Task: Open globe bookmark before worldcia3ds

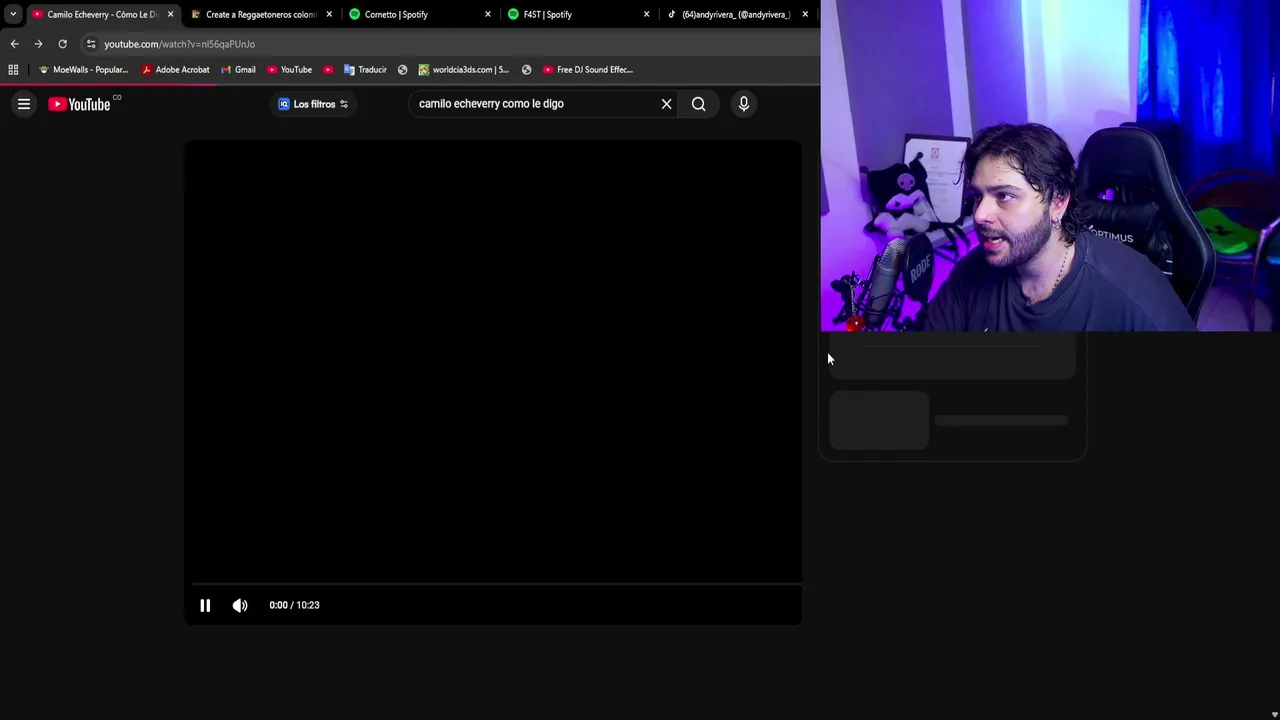Action: click(x=402, y=70)
